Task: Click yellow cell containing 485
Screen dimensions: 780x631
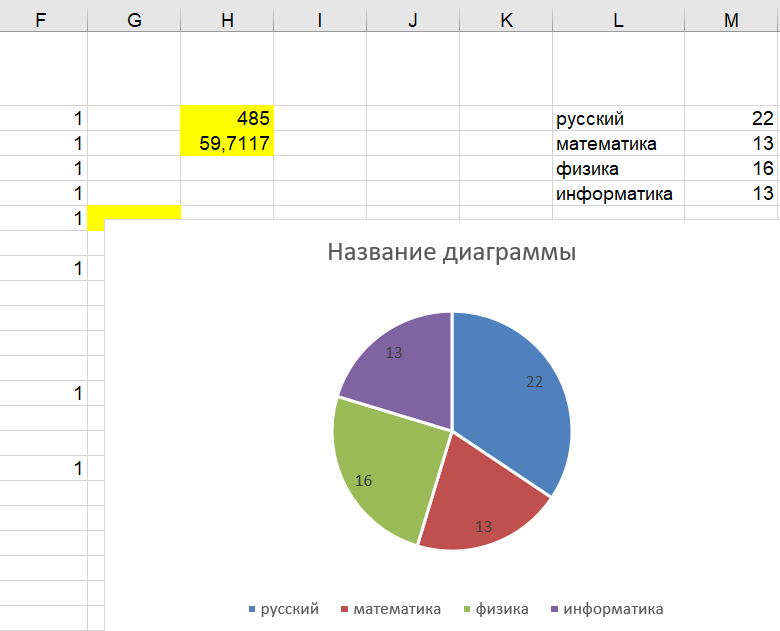Action: point(227,119)
